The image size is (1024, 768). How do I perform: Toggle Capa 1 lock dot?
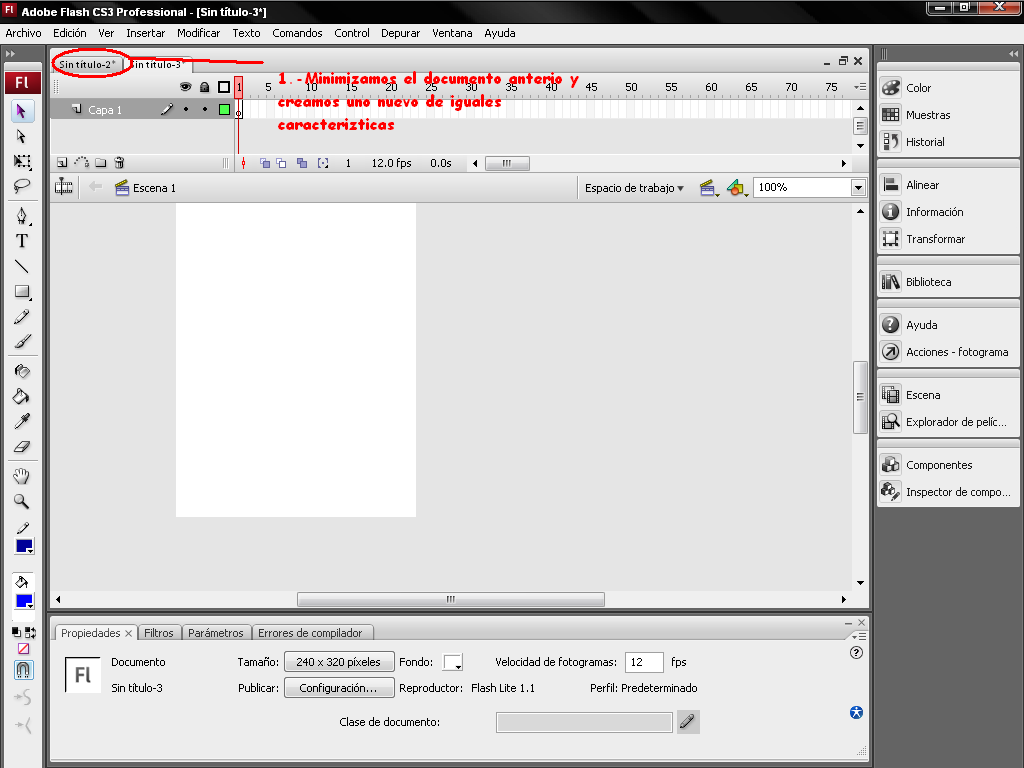click(205, 110)
